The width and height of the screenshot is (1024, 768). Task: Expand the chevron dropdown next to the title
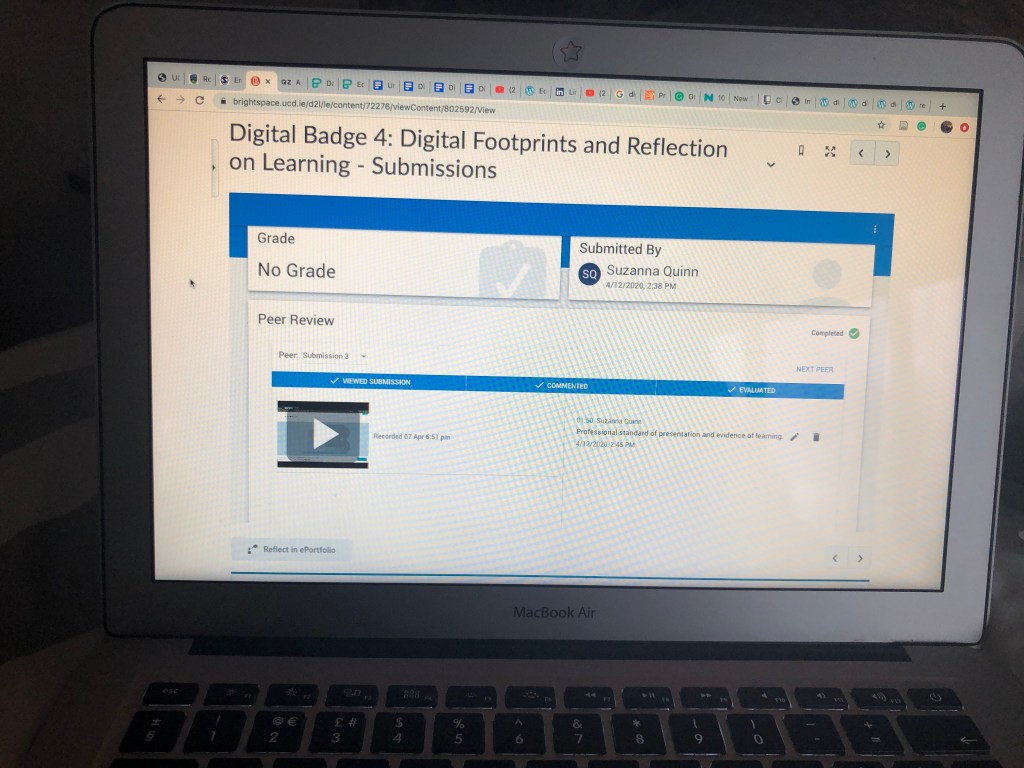pos(770,165)
